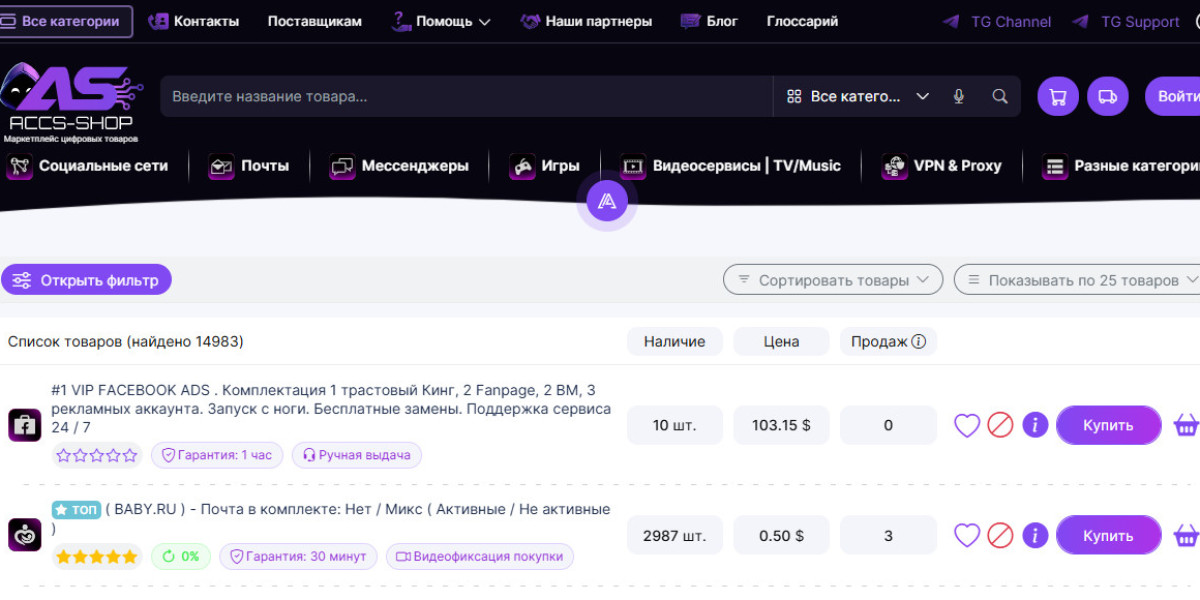Viewport: 1200px width, 600px height.
Task: Buy the BABY.RU product
Action: coord(1109,535)
